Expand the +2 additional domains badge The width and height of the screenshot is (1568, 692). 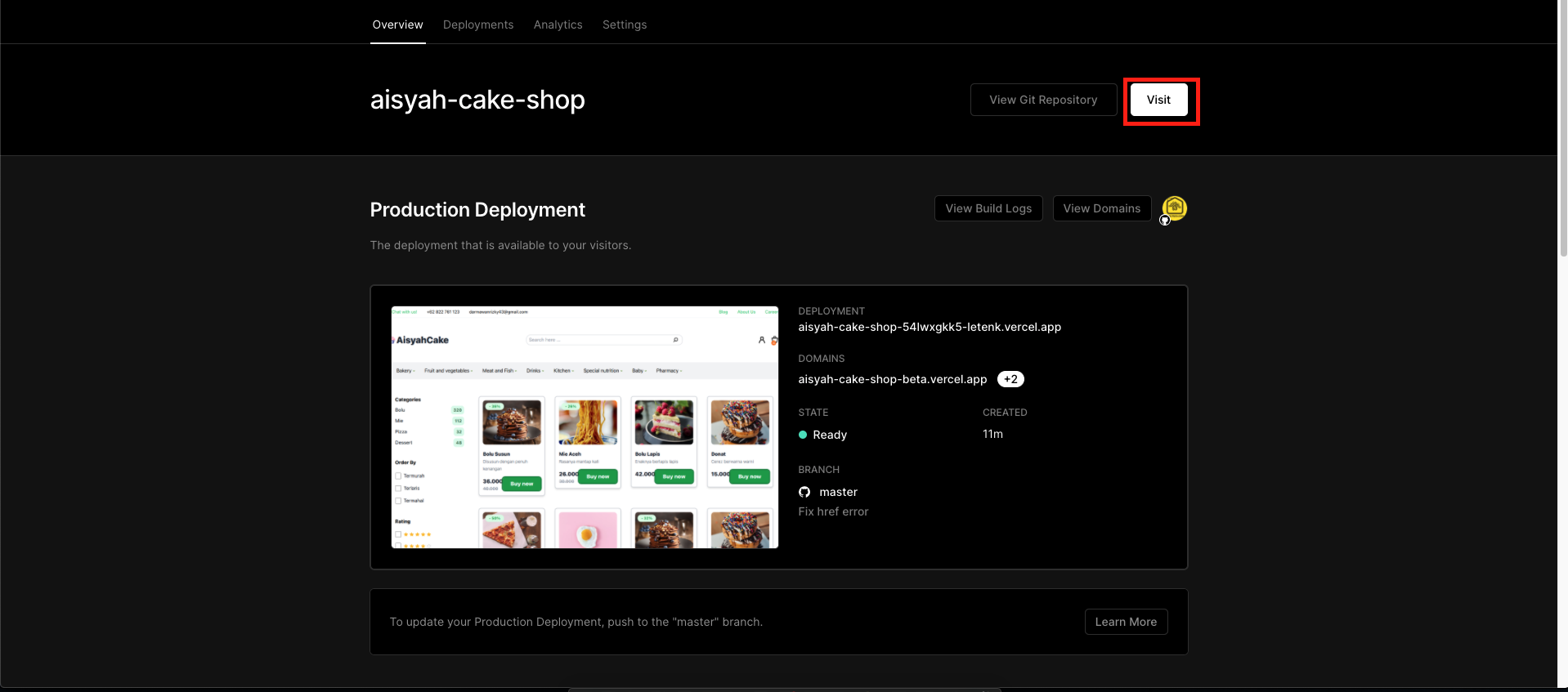point(1010,379)
